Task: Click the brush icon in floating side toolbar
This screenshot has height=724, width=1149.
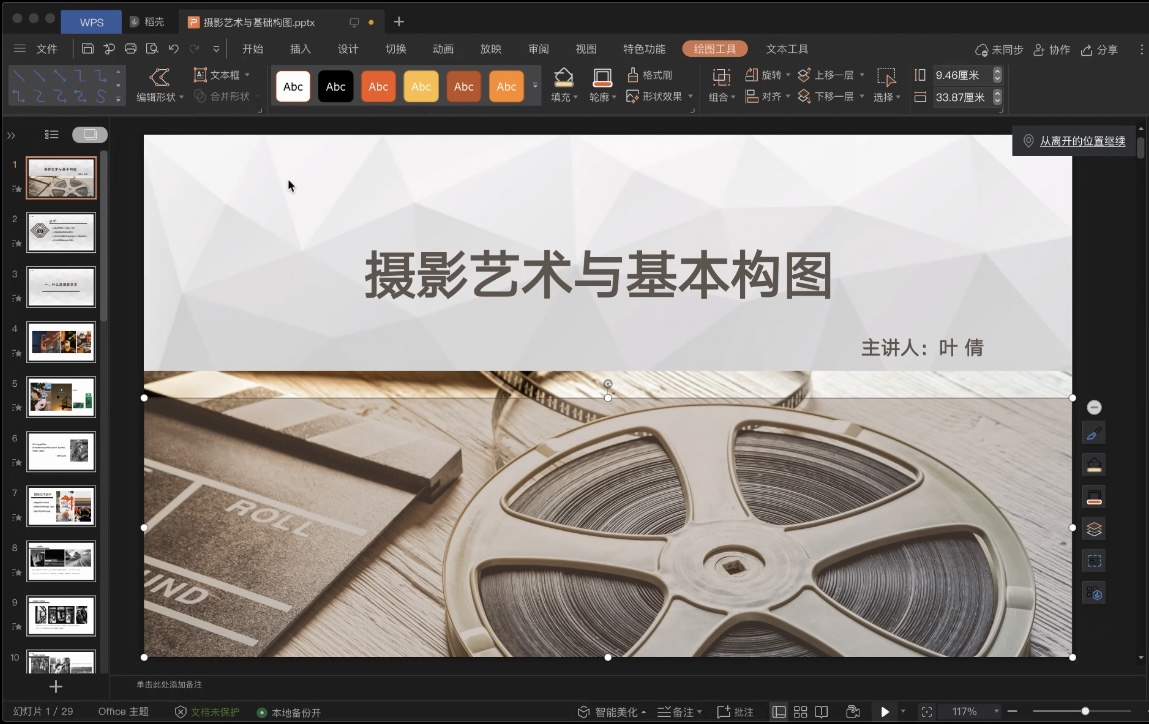Action: point(1094,433)
